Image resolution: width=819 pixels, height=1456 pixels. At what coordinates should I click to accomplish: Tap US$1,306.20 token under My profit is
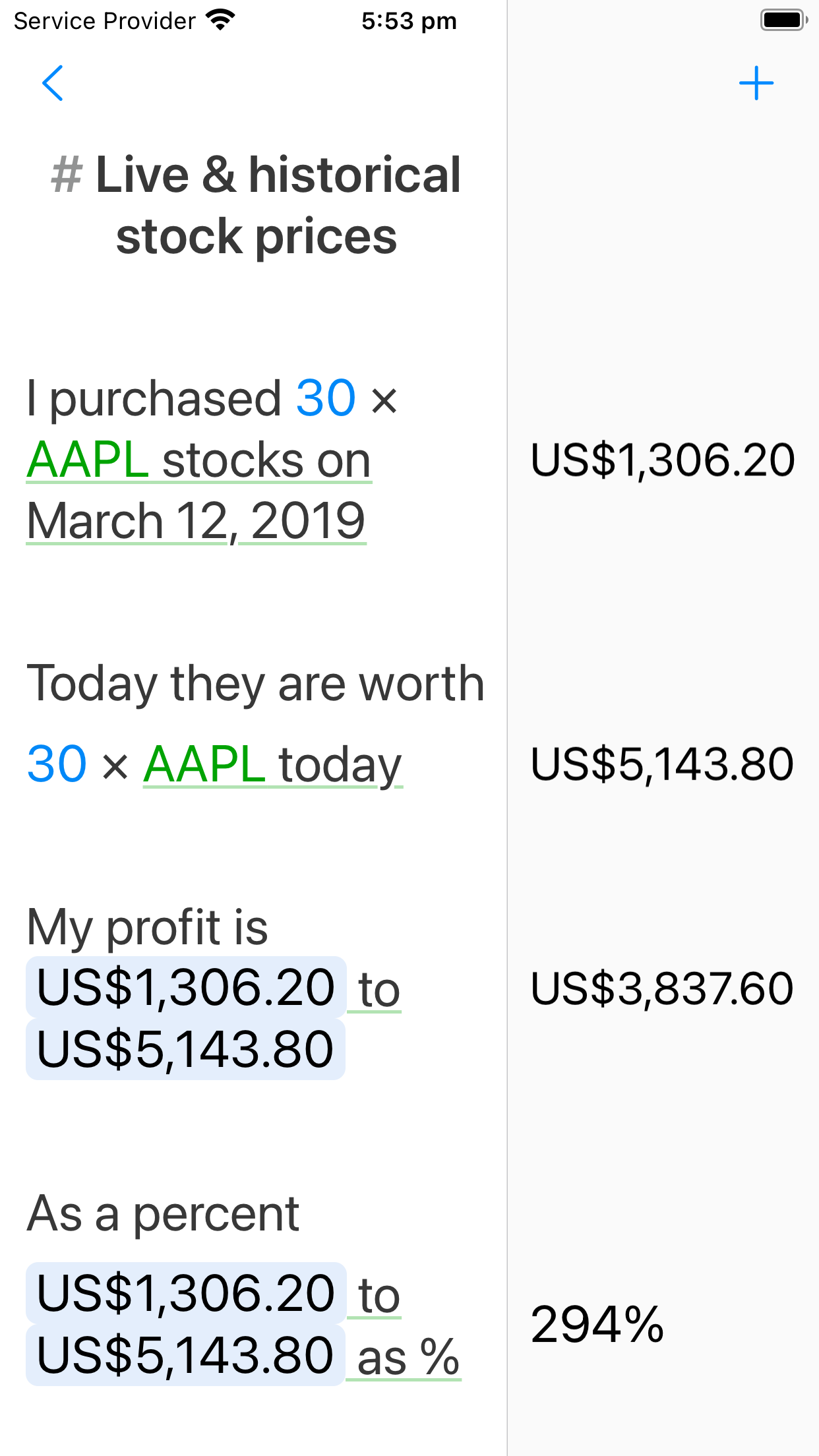tap(186, 987)
